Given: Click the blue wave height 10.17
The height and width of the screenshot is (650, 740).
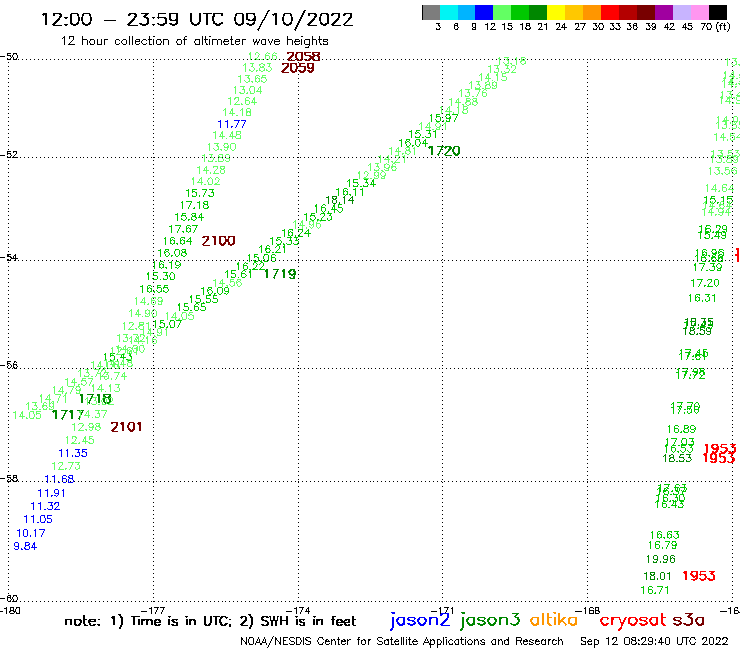Looking at the screenshot, I should 31,533.
